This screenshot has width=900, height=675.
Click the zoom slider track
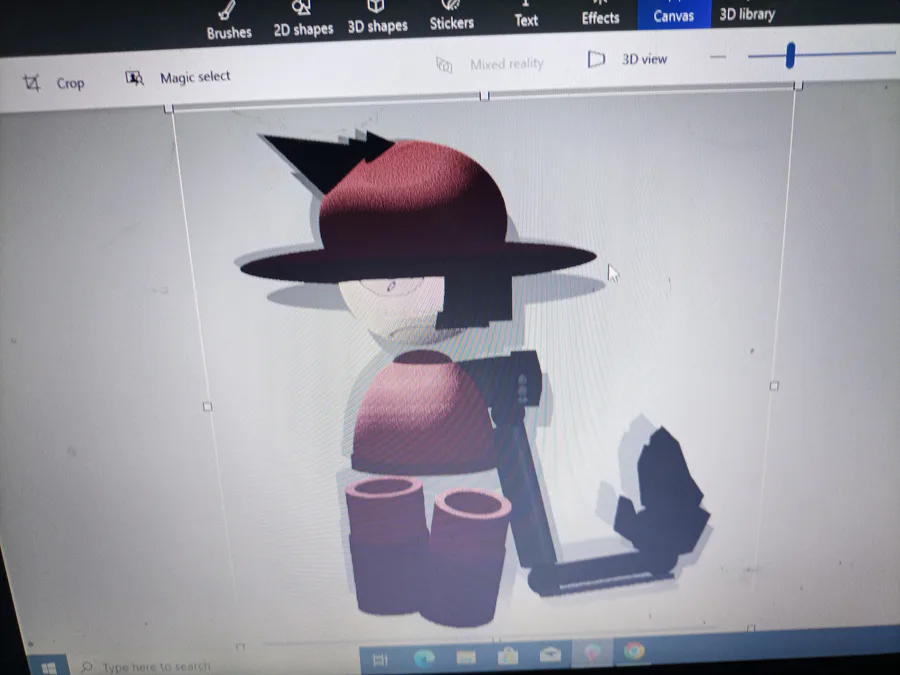[x=821, y=55]
